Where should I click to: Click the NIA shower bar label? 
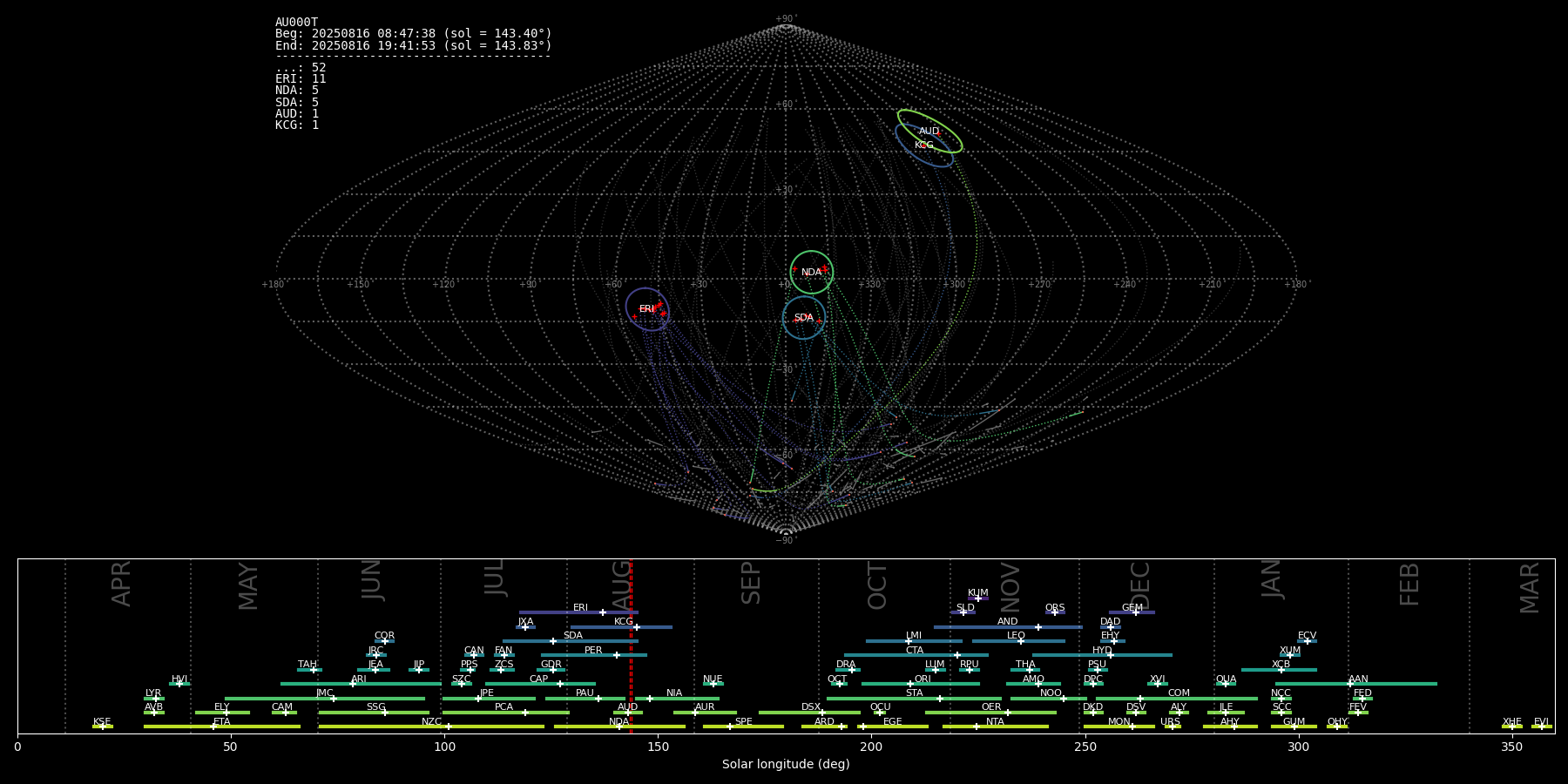[x=674, y=693]
